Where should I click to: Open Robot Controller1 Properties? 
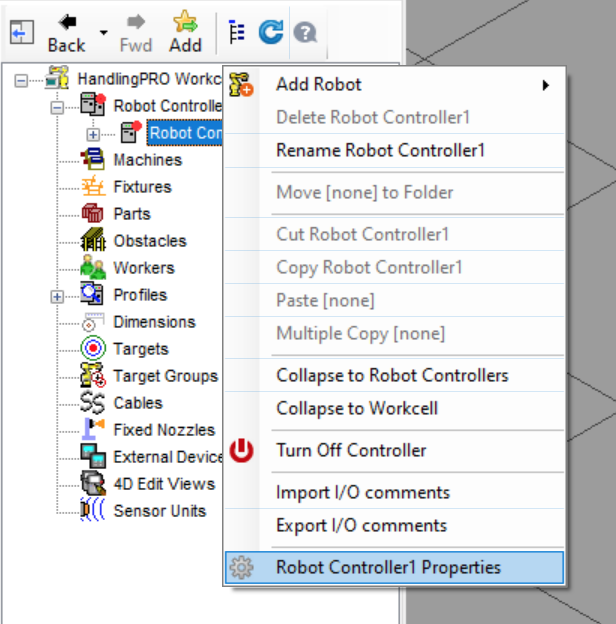pyautogui.click(x=394, y=567)
